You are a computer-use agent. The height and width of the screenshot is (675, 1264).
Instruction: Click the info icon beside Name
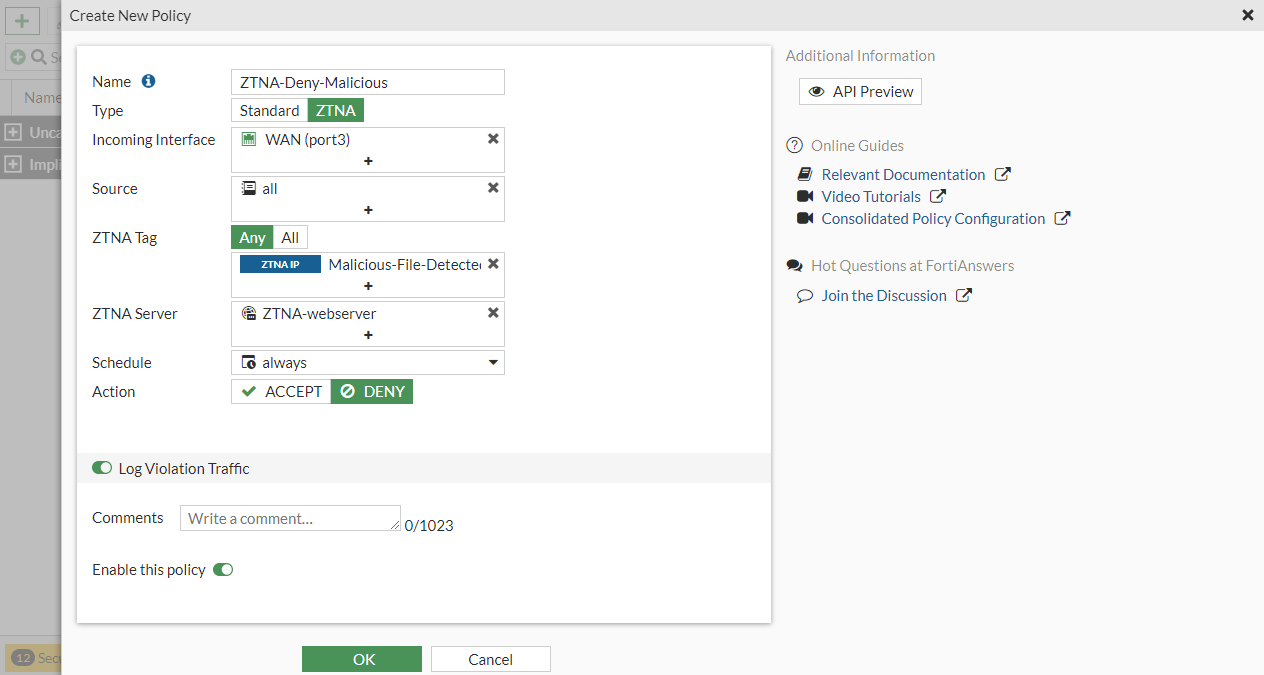tap(149, 81)
